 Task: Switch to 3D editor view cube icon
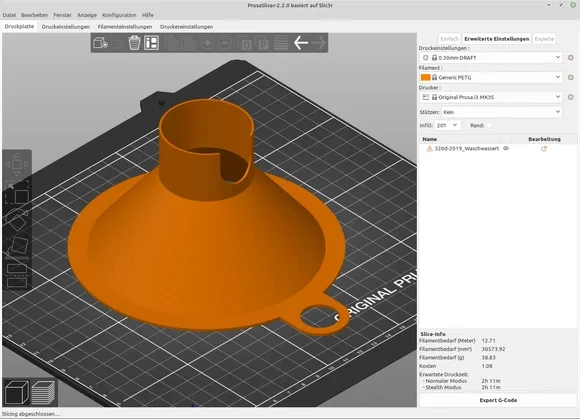17,392
